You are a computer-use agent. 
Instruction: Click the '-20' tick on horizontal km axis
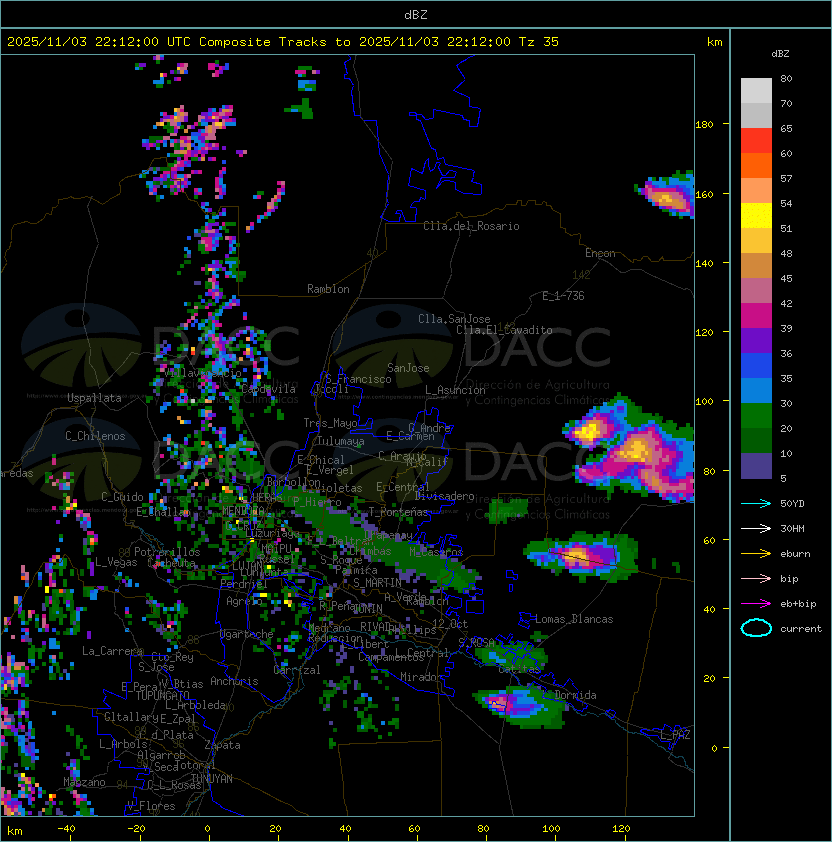(136, 829)
